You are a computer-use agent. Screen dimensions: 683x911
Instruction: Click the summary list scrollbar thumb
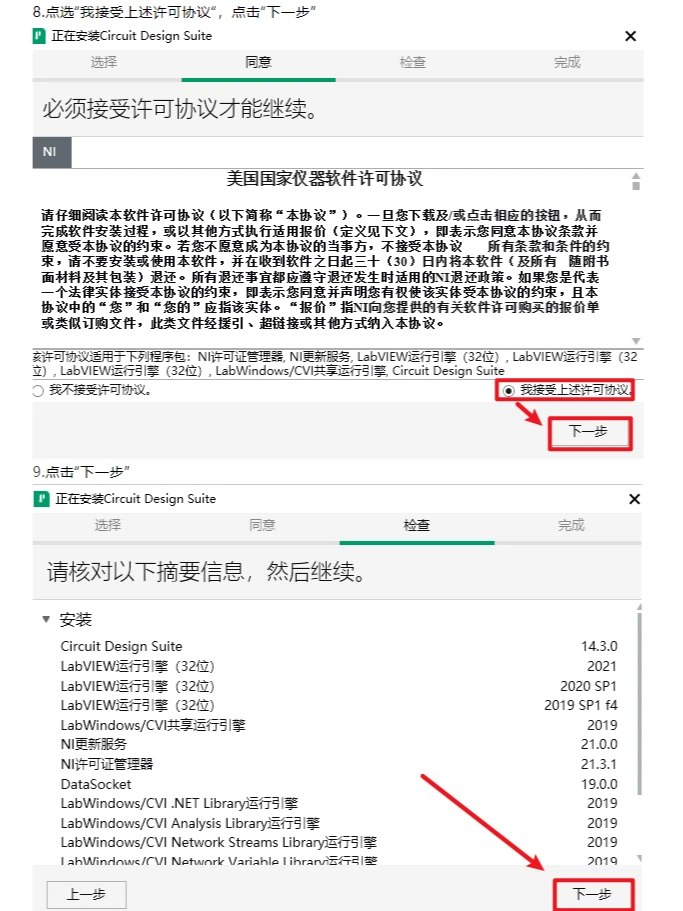(x=639, y=703)
